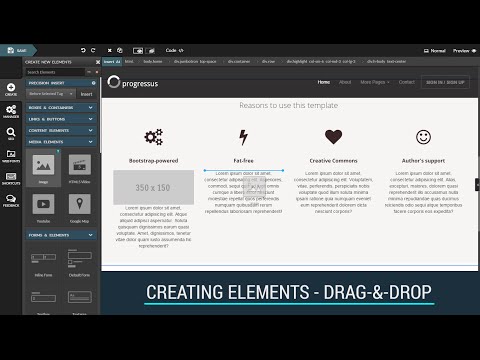Select the Youtube media element
The height and width of the screenshot is (360, 480).
click(43, 208)
